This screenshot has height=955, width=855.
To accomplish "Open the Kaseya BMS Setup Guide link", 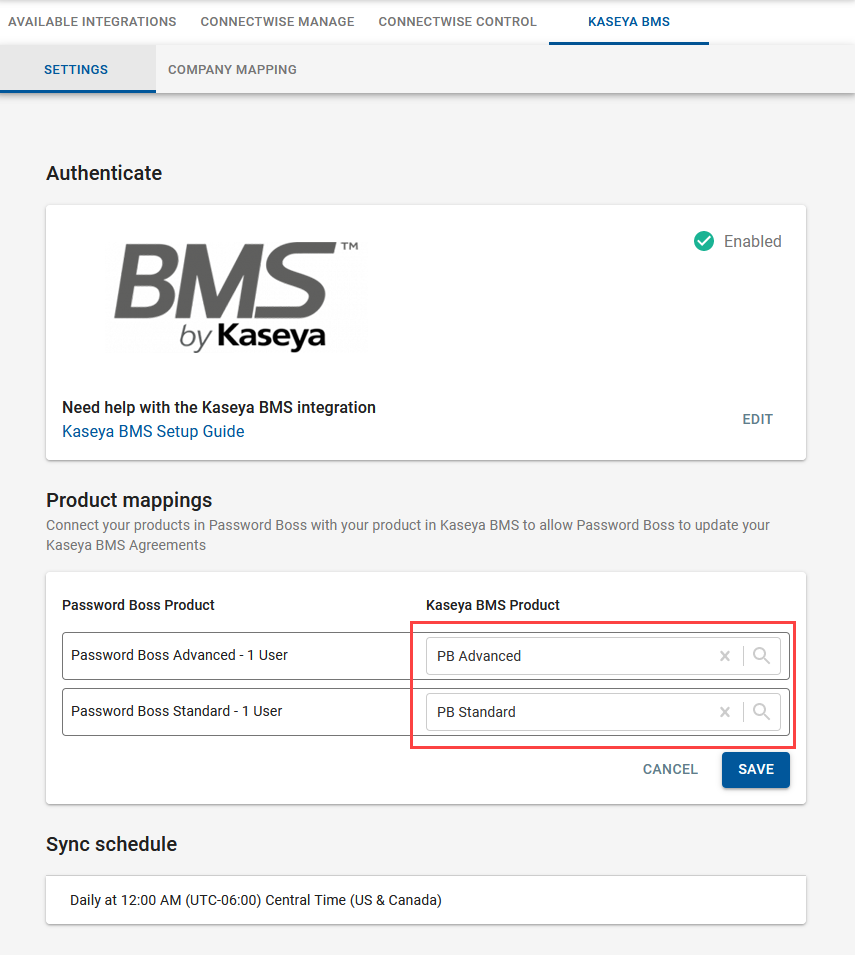I will (x=153, y=431).
